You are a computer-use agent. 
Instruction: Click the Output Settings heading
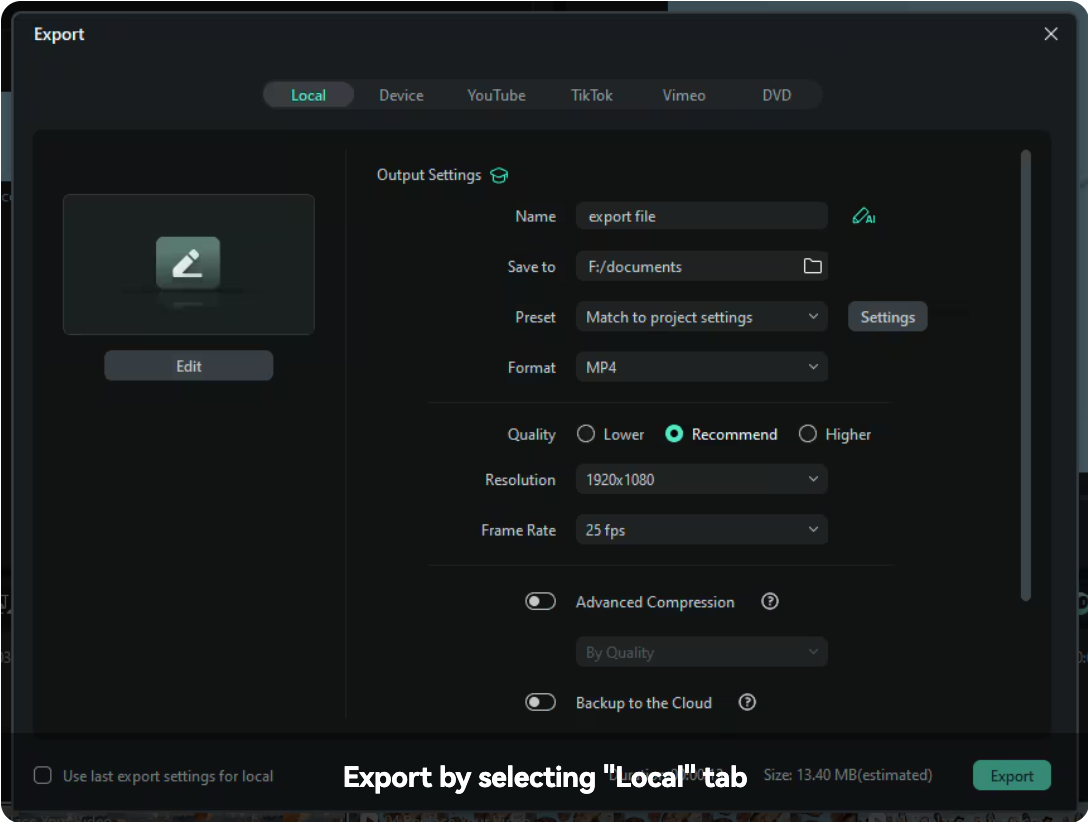tap(429, 175)
